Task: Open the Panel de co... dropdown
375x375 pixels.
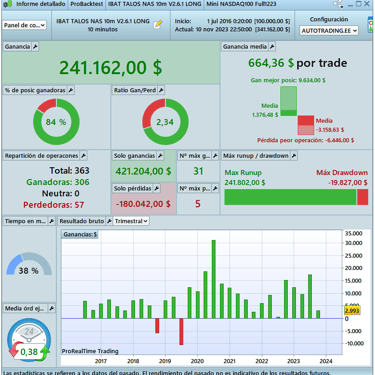Action: tap(24, 25)
